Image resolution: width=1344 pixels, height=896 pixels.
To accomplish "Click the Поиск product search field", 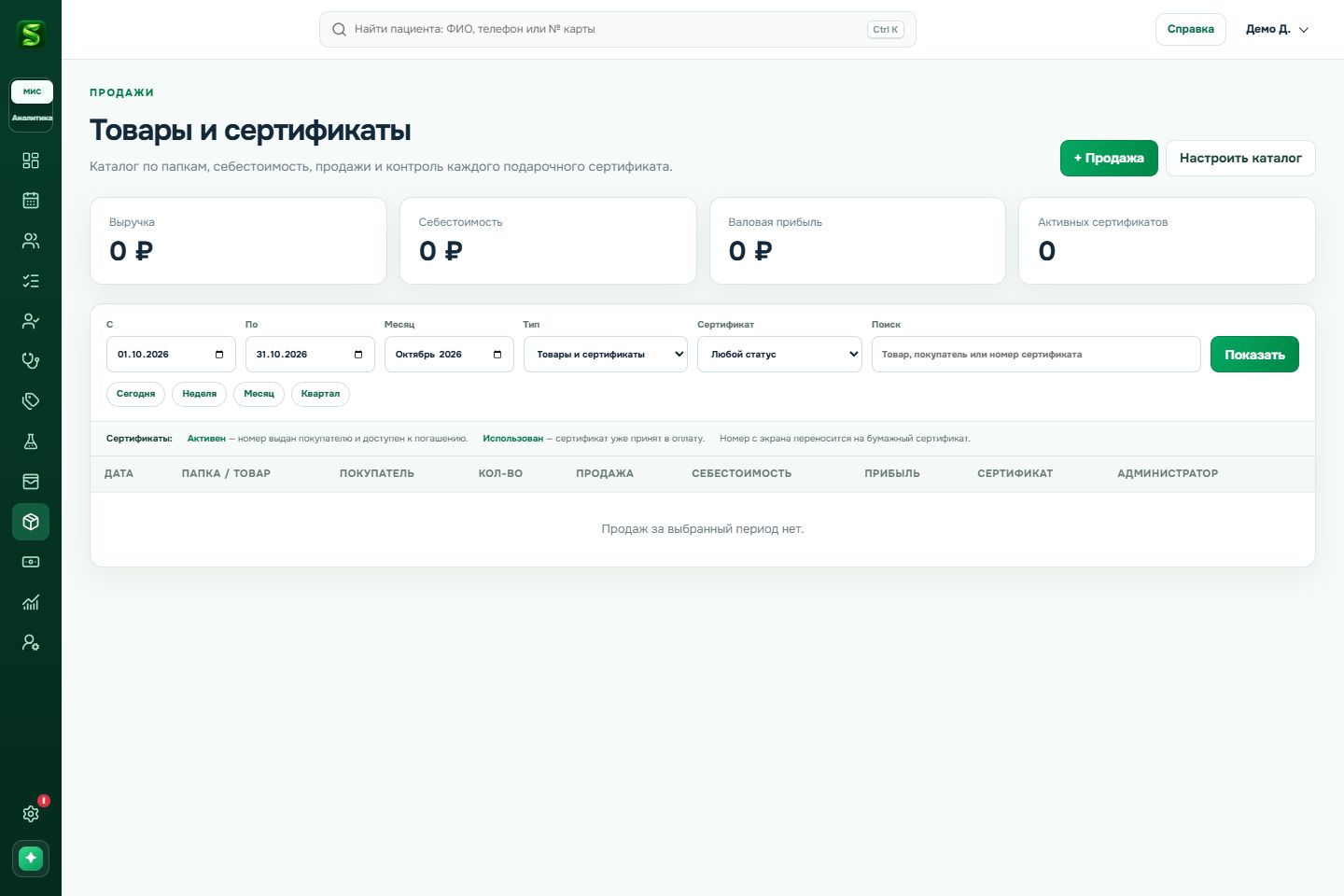I will pyautogui.click(x=1036, y=354).
